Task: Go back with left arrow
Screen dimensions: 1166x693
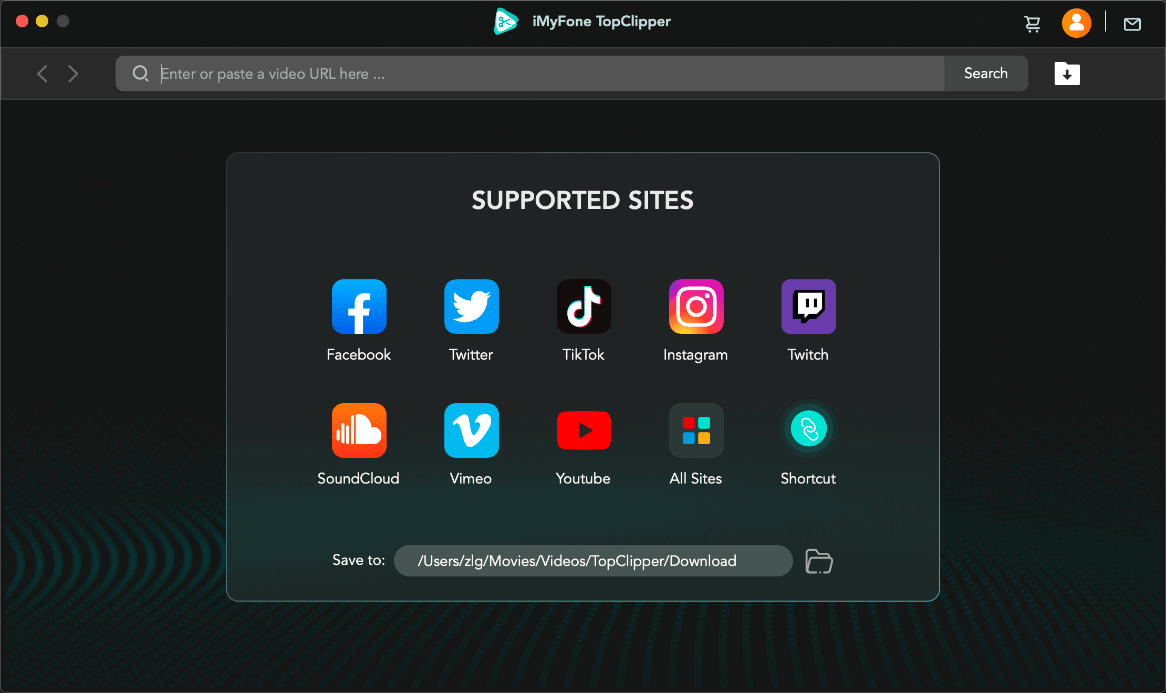Action: (x=42, y=74)
